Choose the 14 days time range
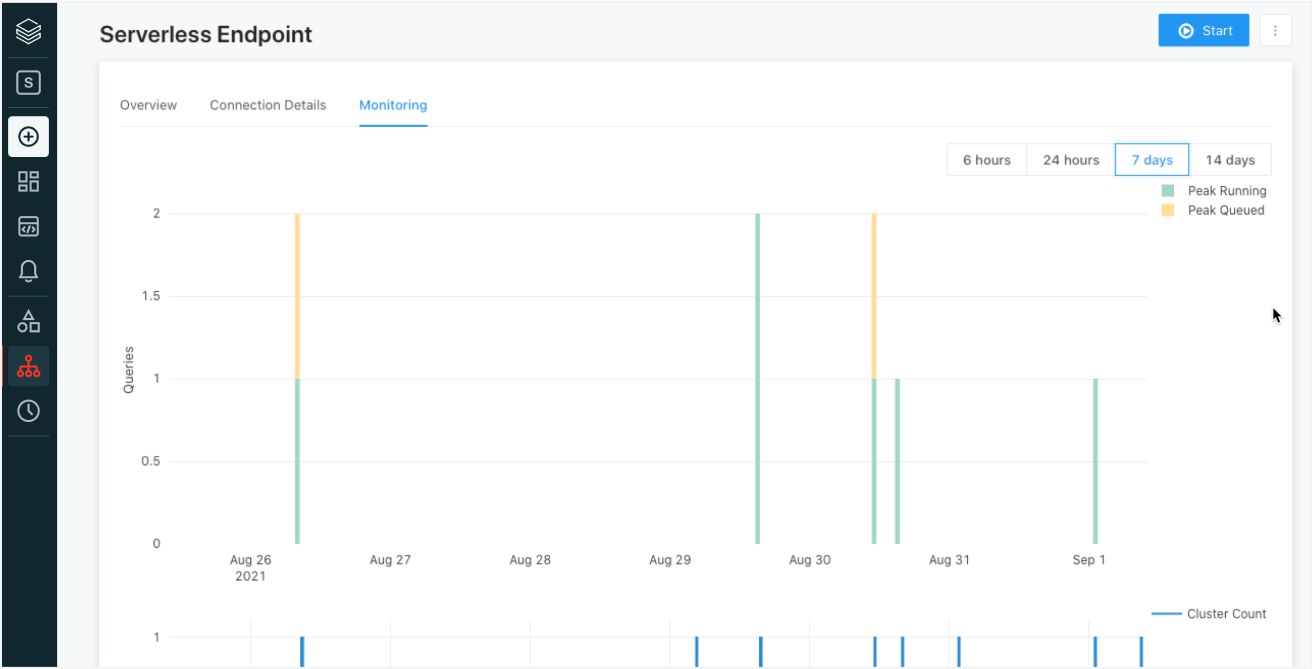Screen dimensions: 1312x669 [x=1229, y=160]
